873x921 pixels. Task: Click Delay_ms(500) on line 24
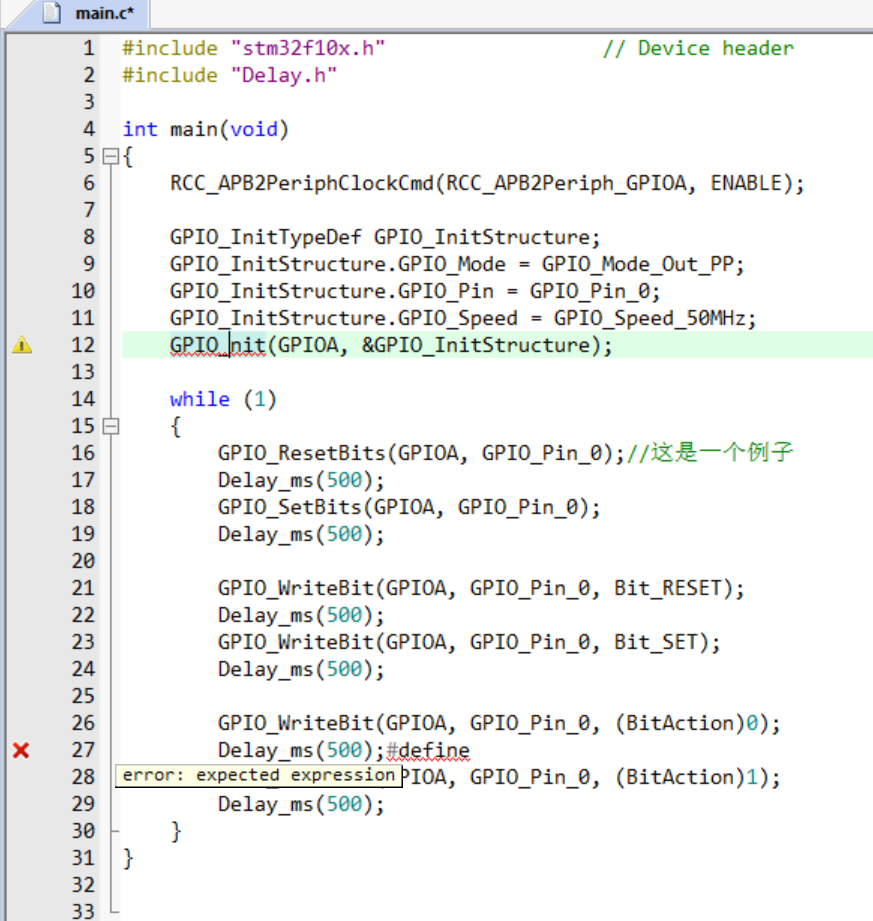click(296, 670)
